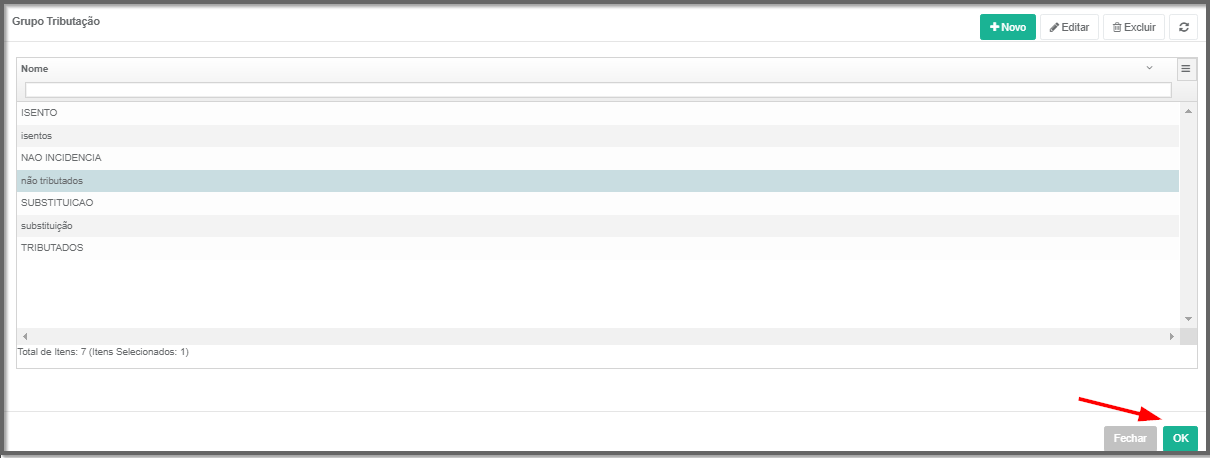This screenshot has width=1210, height=458.
Task: Click the refresh icon button
Action: [x=1184, y=27]
